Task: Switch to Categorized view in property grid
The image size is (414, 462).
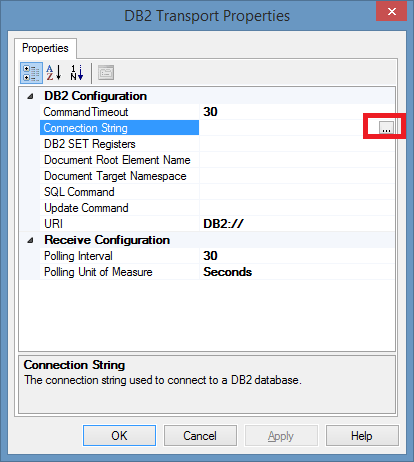Action: click(31, 73)
